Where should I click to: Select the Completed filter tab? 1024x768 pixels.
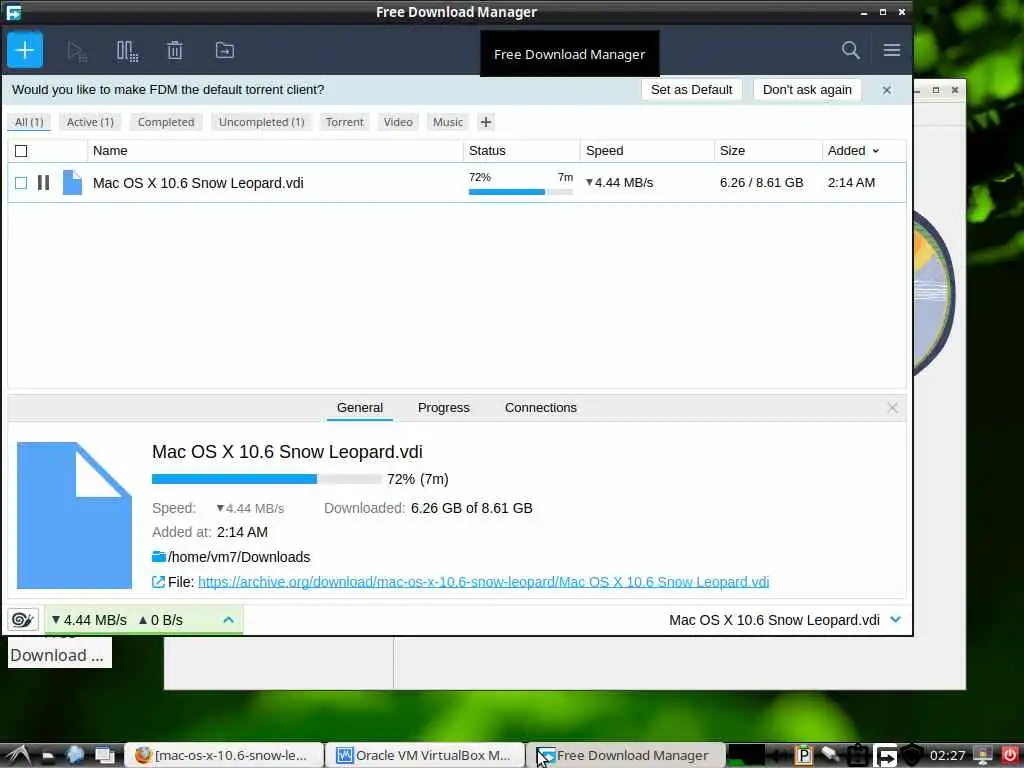pos(166,122)
